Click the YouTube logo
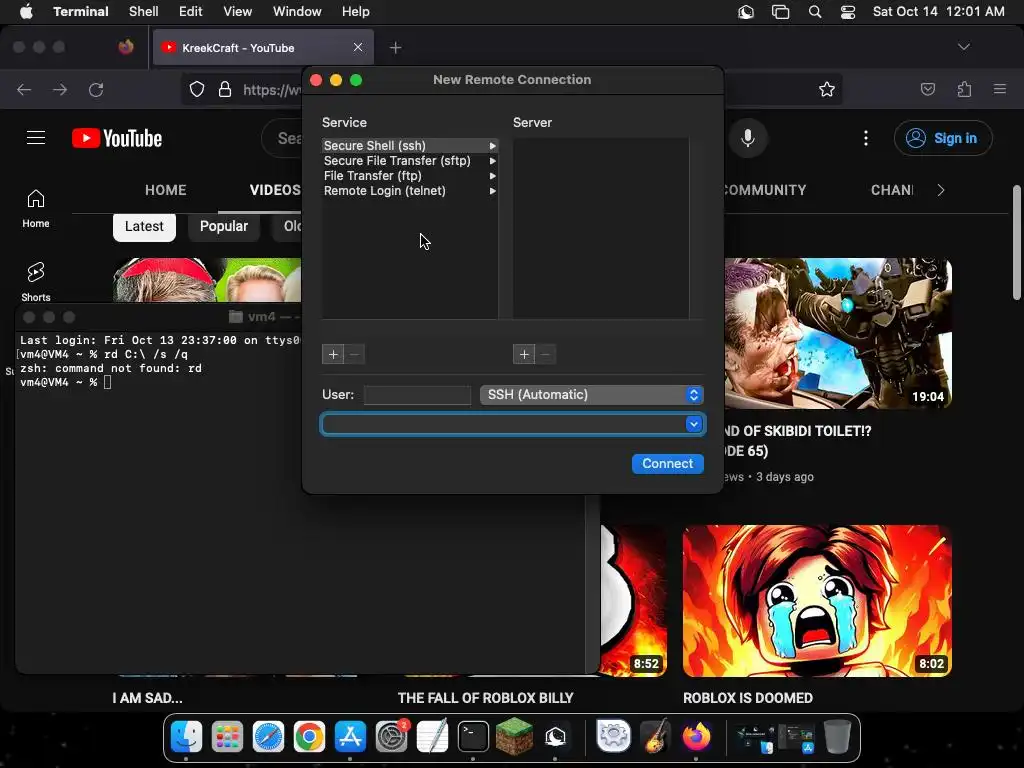 [x=117, y=138]
